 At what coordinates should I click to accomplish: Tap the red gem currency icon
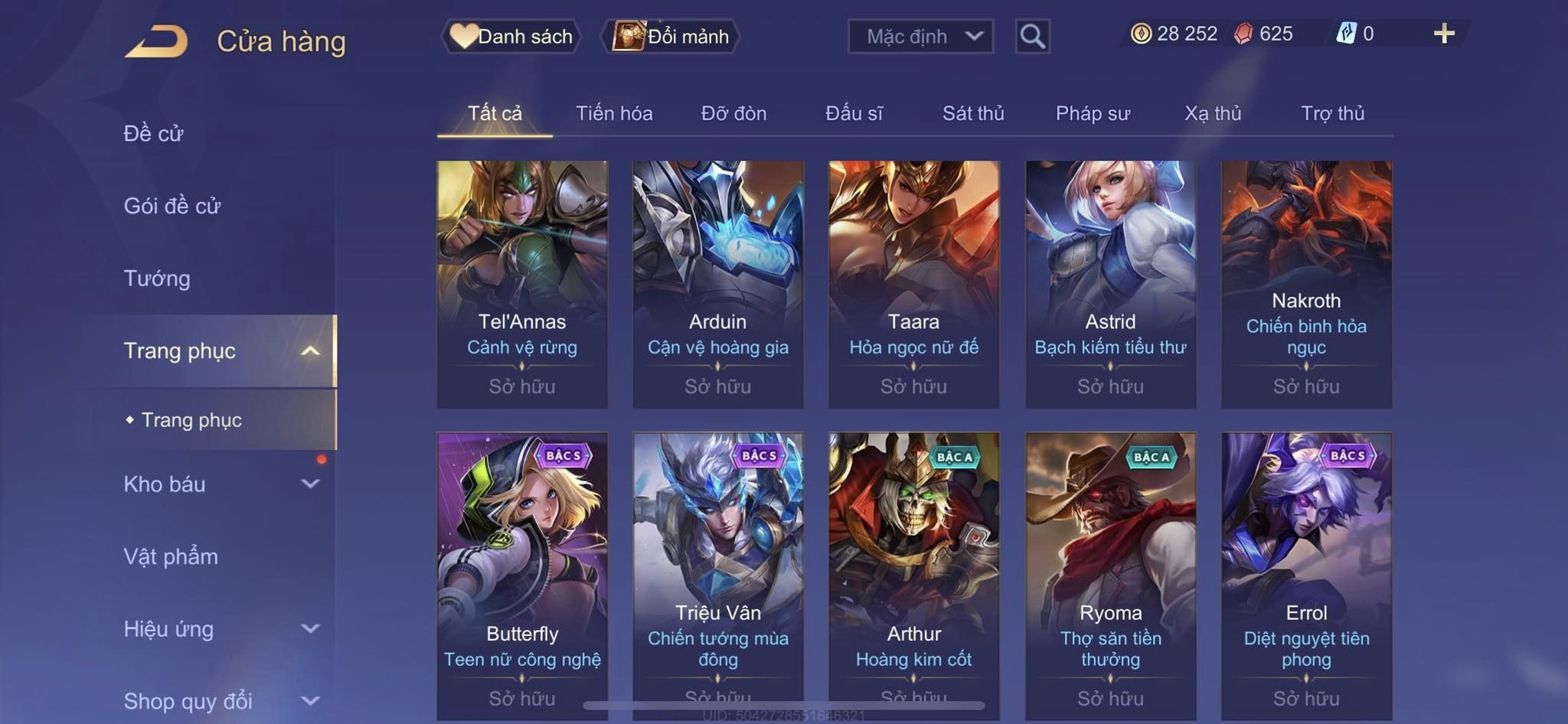(x=1243, y=34)
